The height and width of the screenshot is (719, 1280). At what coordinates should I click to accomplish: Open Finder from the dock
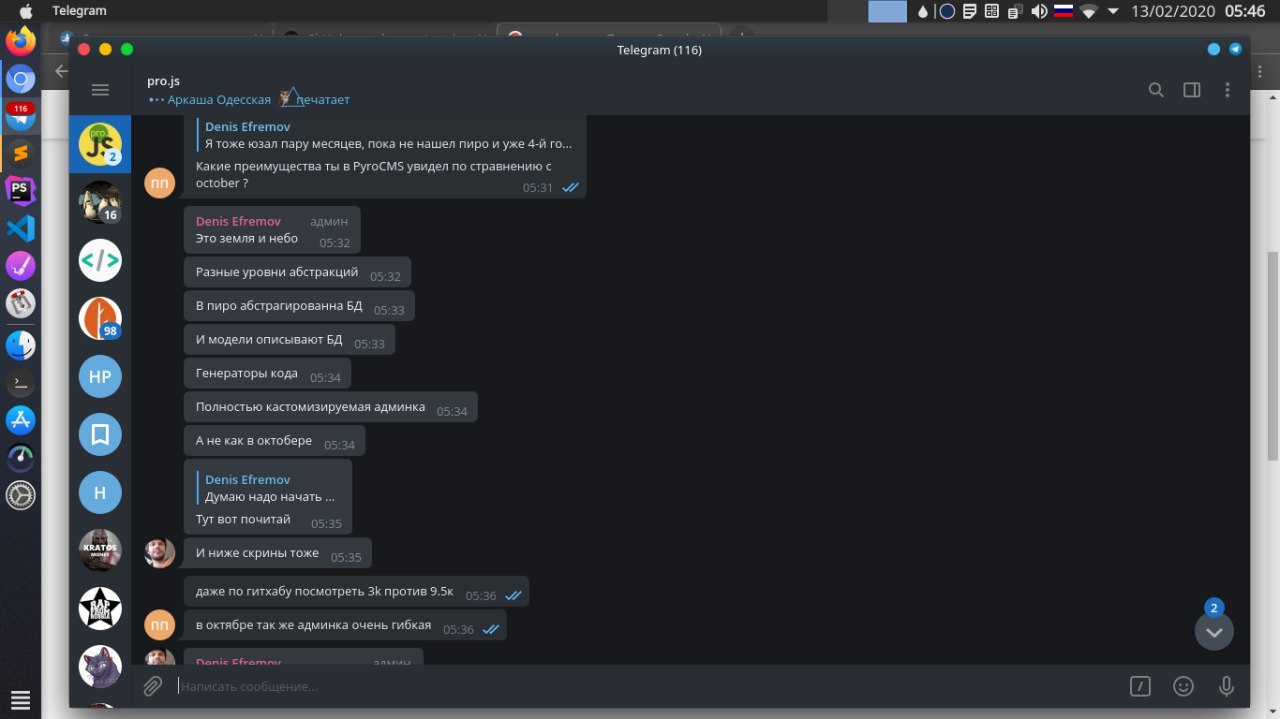click(x=20, y=345)
